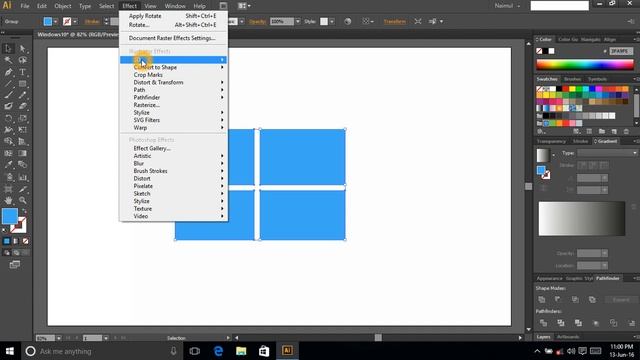
Task: Click the gradient preview swatch in Gradient panel
Action: click(543, 156)
